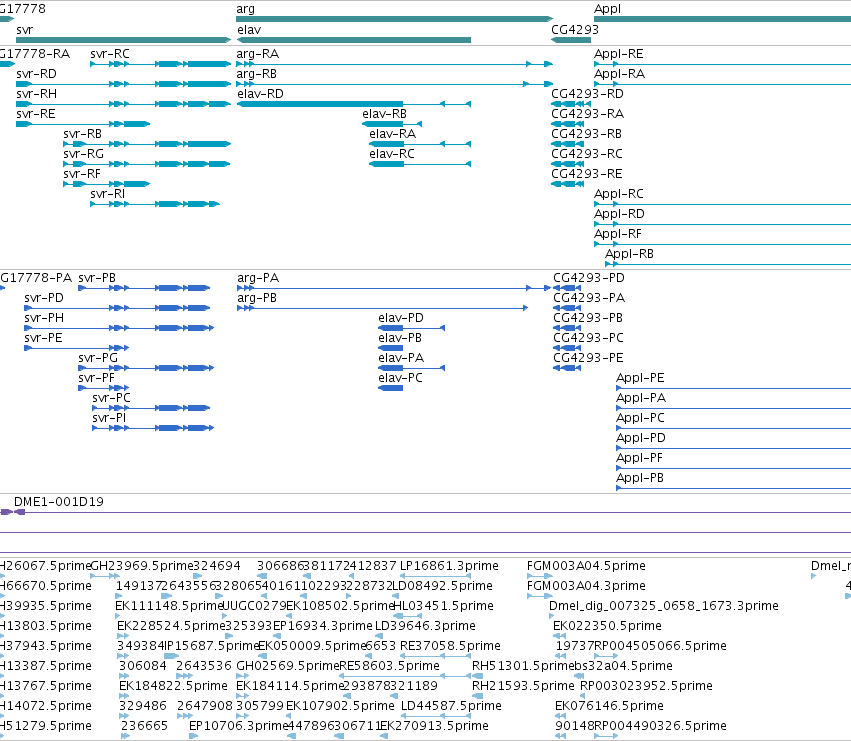Select the elav-PD protein glyph
The height and width of the screenshot is (741, 851).
(x=412, y=328)
